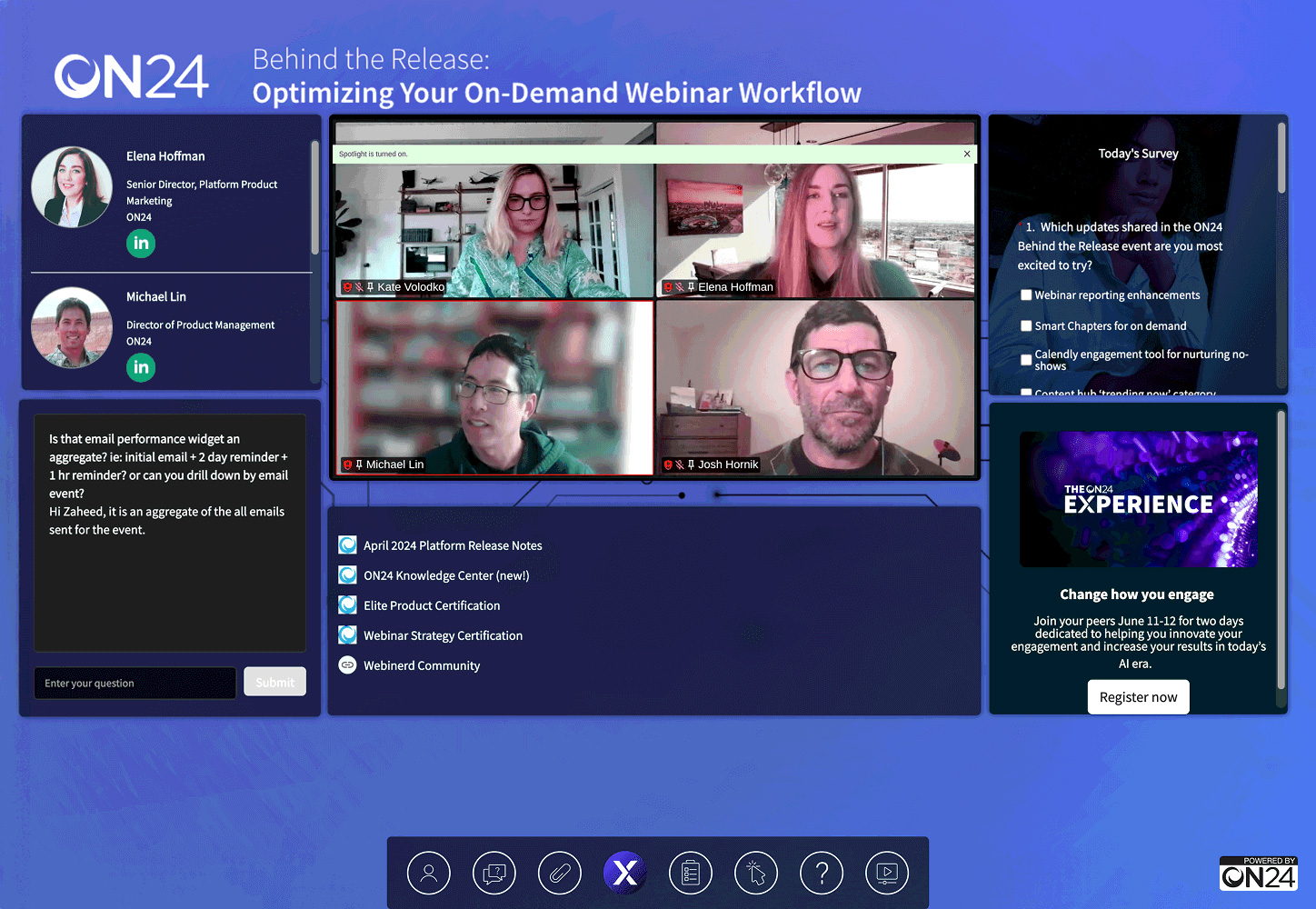
Task: Open Elite Product Certification link
Action: (432, 605)
